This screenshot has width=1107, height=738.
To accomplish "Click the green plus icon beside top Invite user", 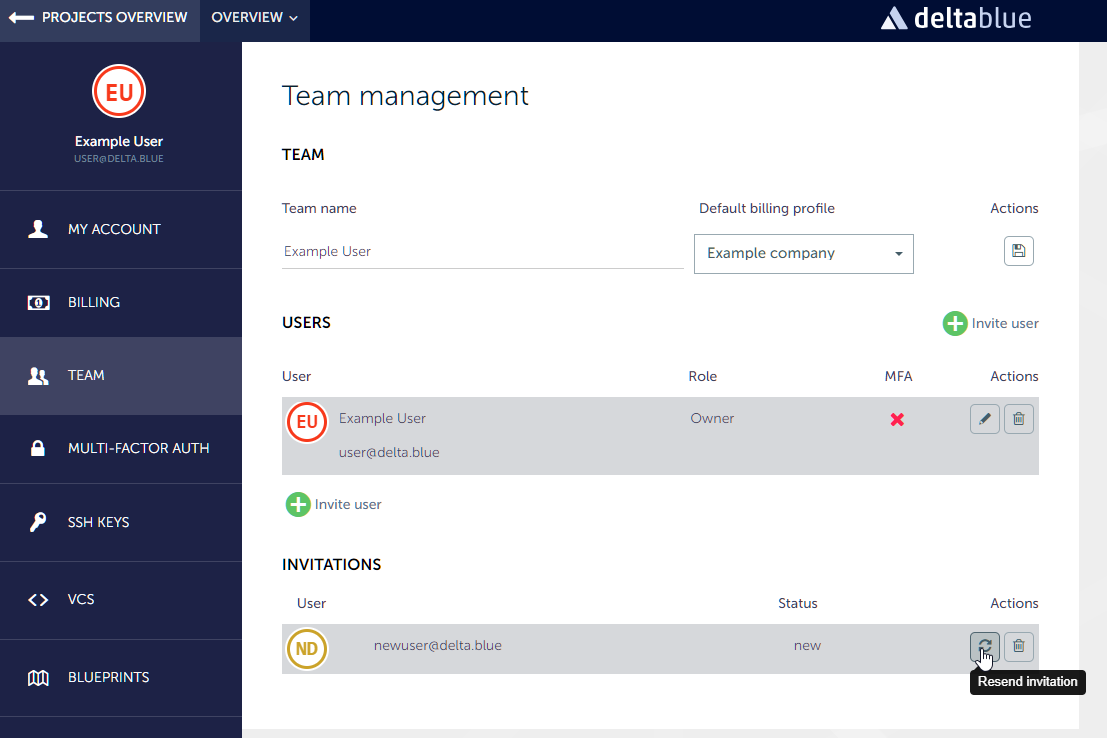I will 955,323.
